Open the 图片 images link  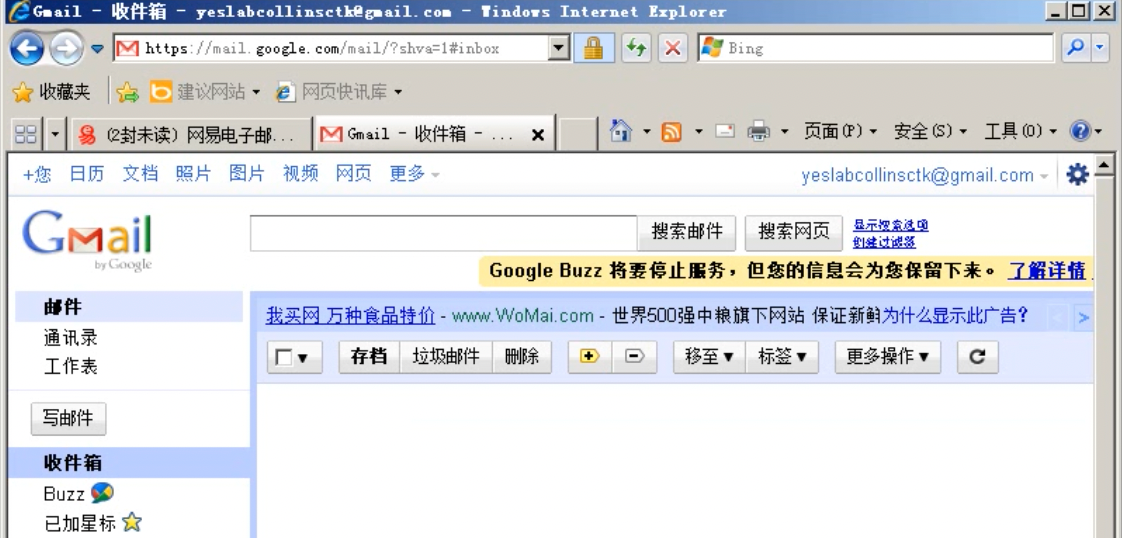(x=247, y=174)
